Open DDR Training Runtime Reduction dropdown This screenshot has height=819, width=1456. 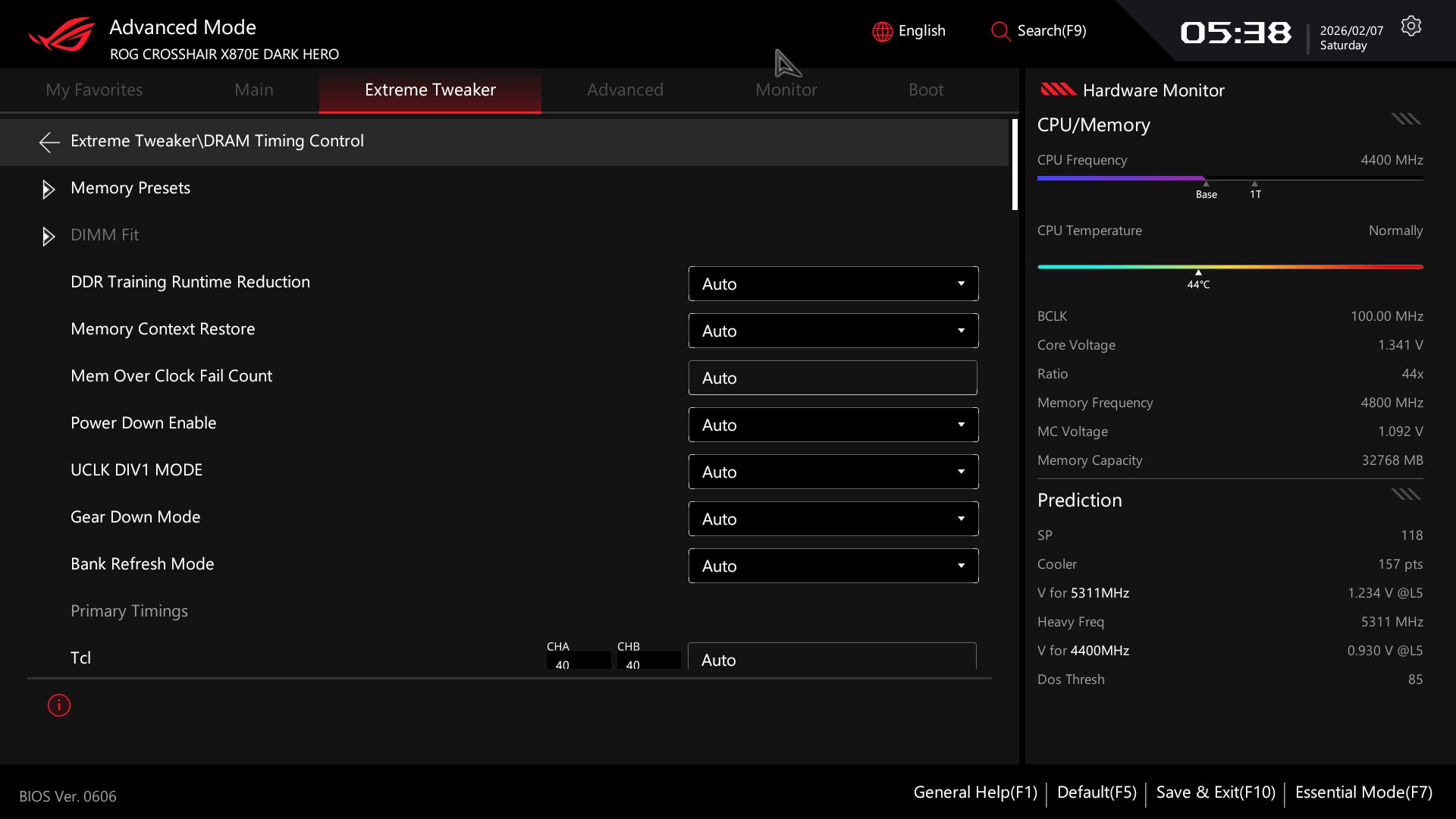[833, 284]
